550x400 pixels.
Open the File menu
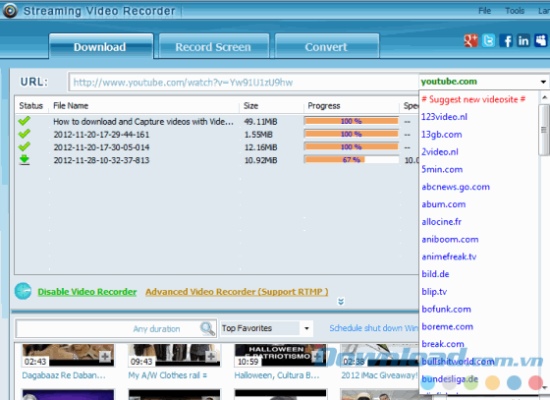click(484, 11)
